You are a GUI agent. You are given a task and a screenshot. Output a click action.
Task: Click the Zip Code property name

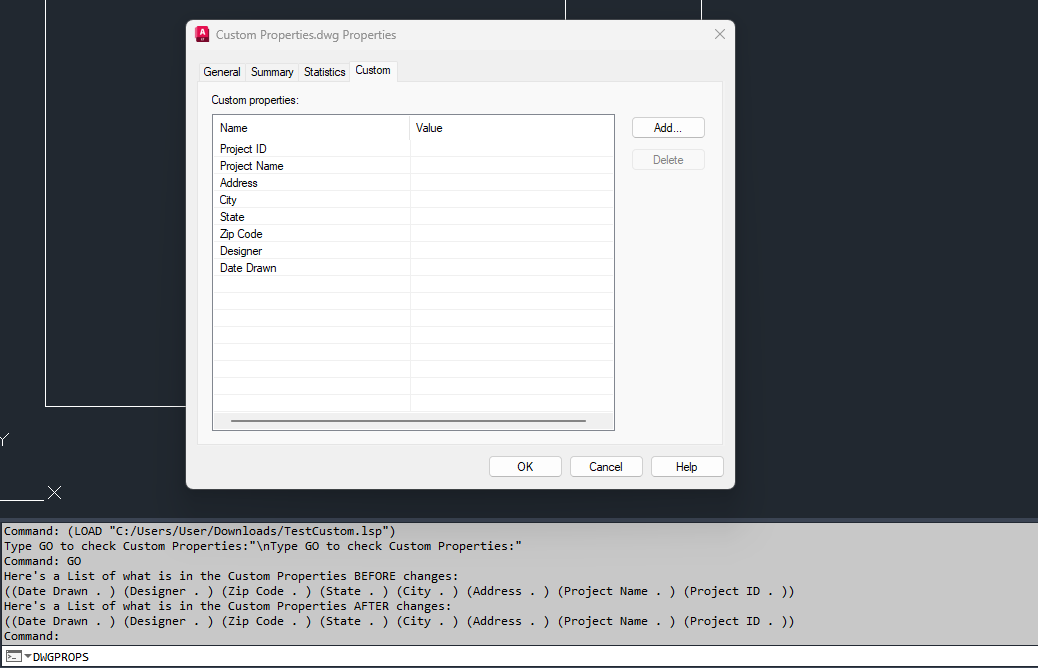click(243, 233)
